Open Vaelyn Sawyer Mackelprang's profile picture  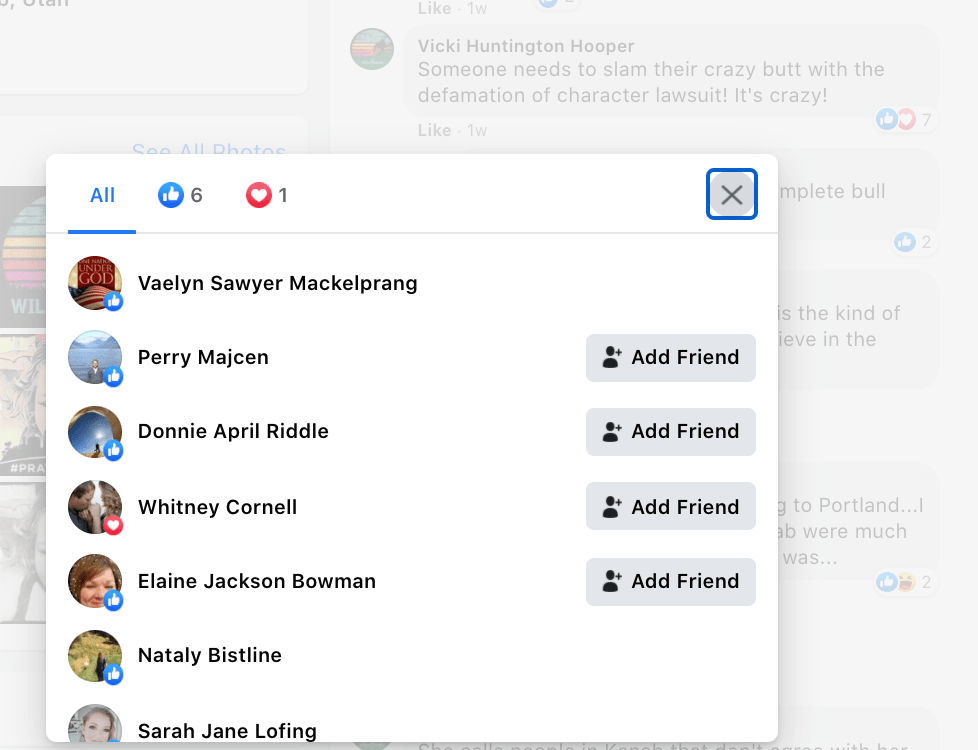pyautogui.click(x=95, y=283)
